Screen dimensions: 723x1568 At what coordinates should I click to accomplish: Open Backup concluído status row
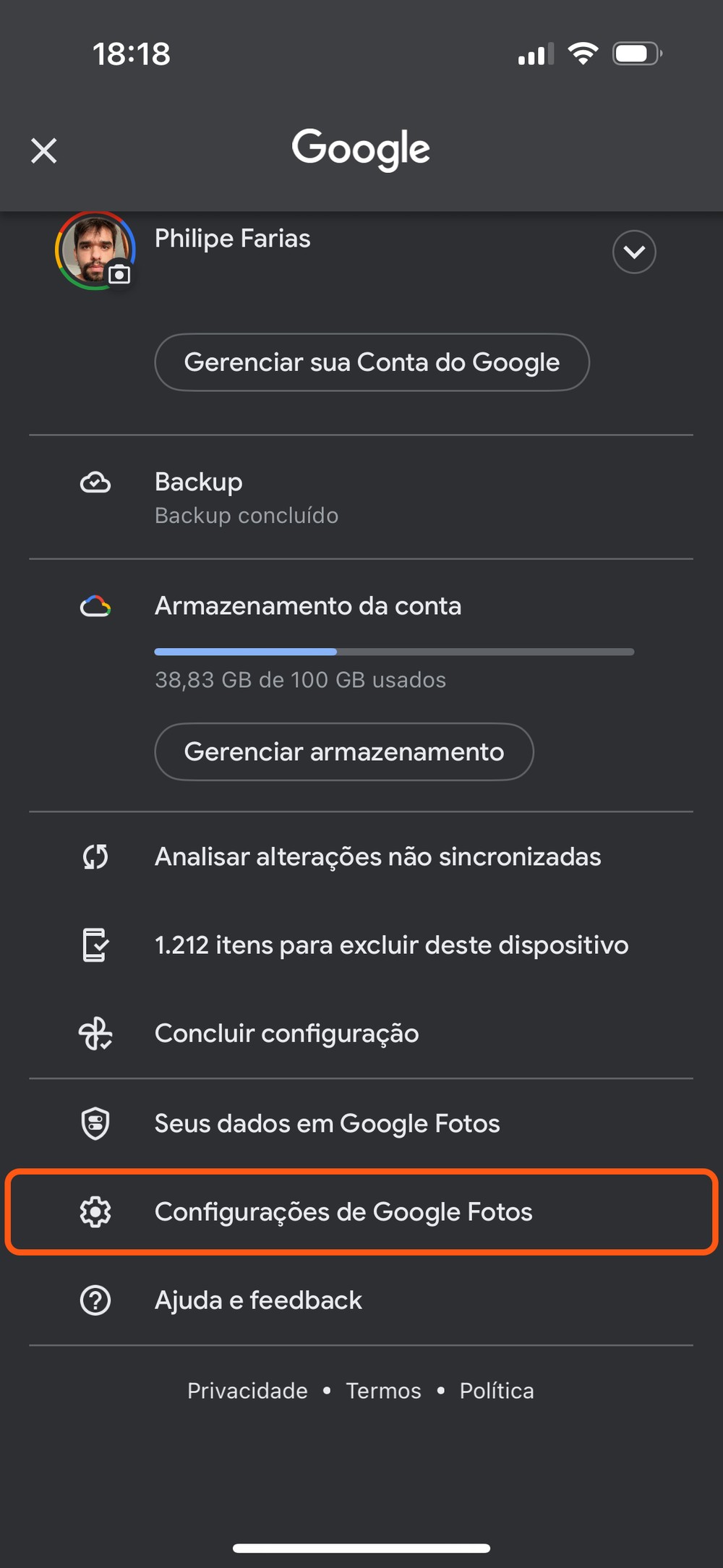point(246,498)
